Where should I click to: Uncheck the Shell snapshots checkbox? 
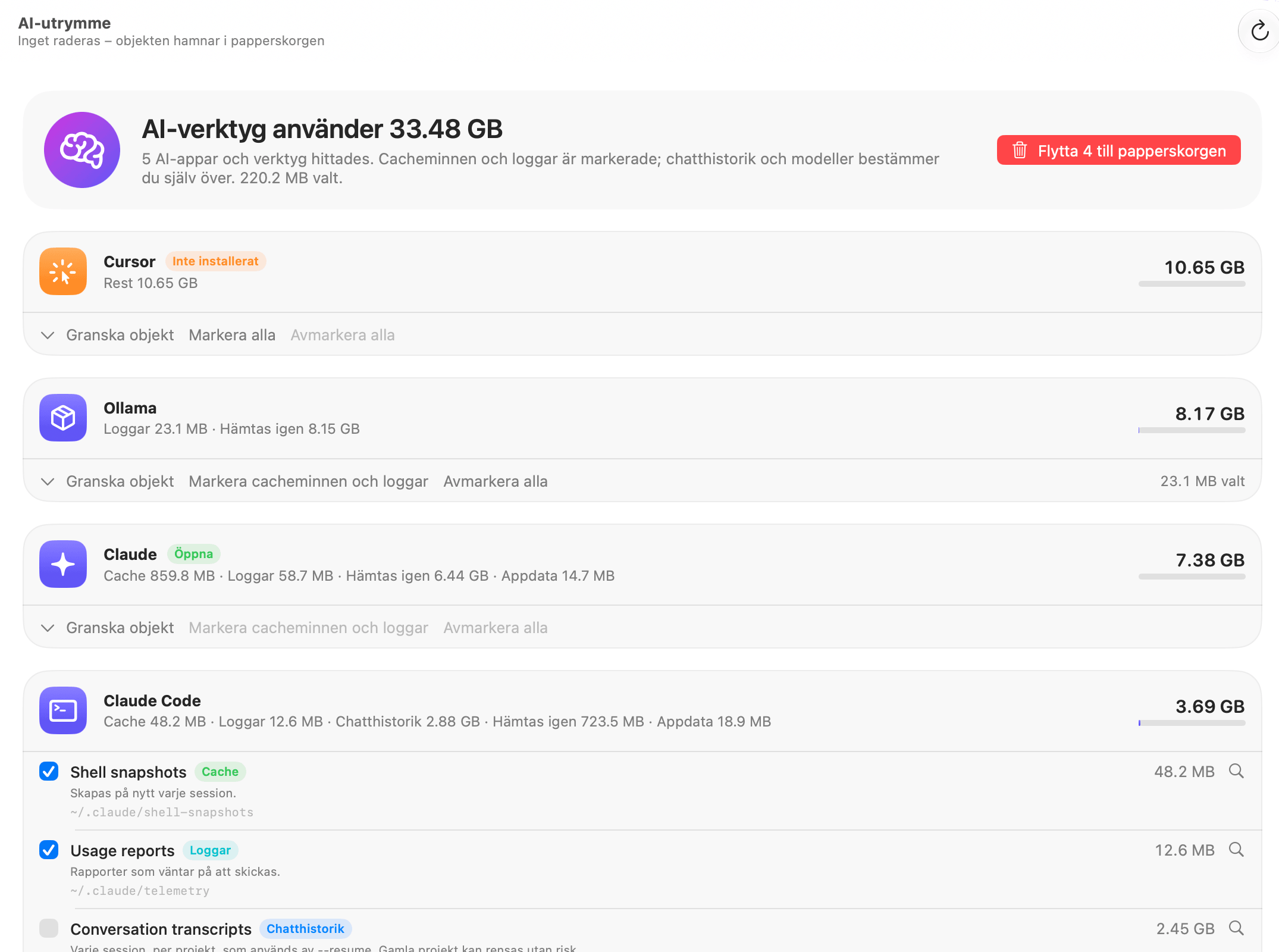(49, 771)
